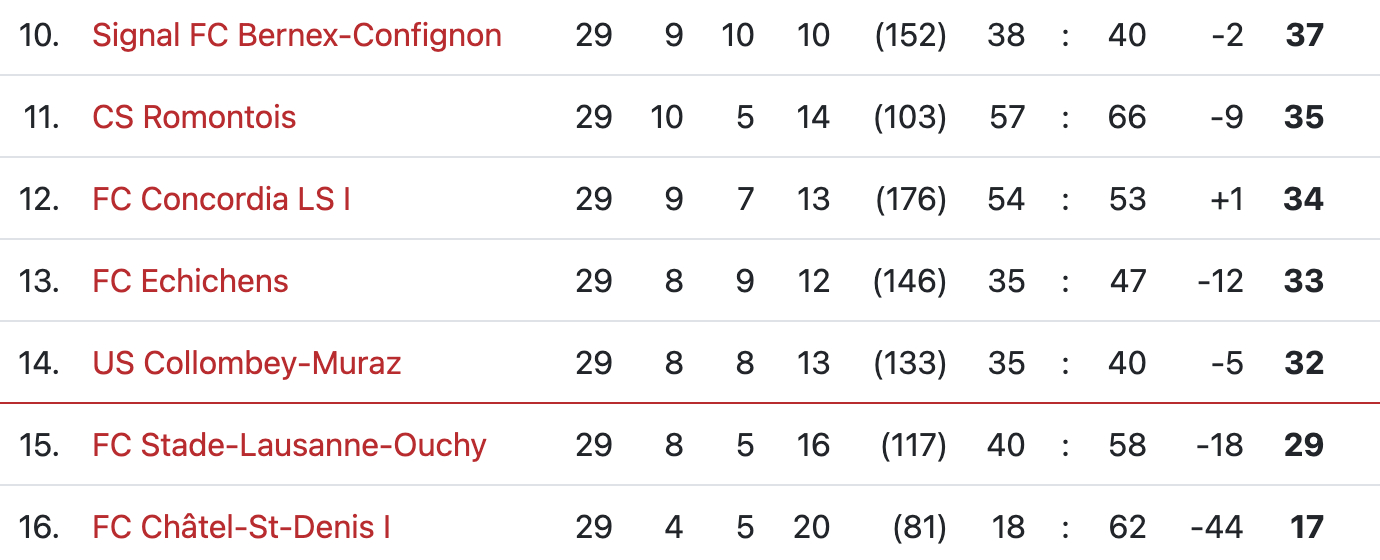Click Romontois's fair play value (103)

[910, 118]
